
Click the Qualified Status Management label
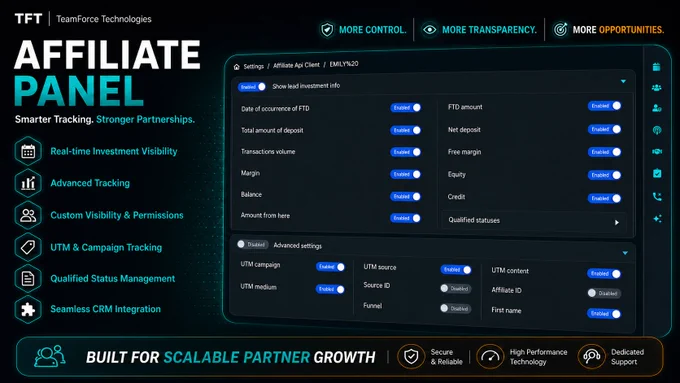pyautogui.click(x=112, y=278)
